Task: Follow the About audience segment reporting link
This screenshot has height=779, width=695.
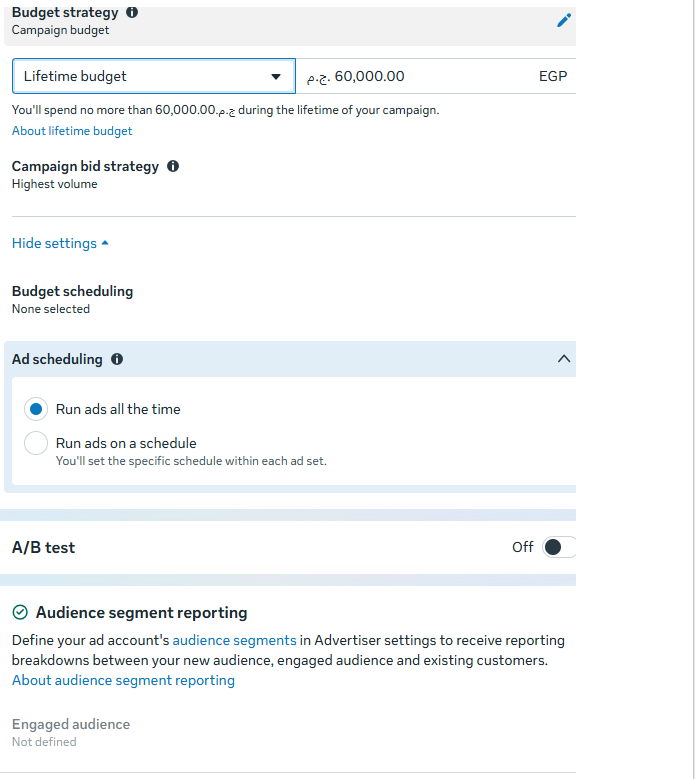Action: (123, 680)
